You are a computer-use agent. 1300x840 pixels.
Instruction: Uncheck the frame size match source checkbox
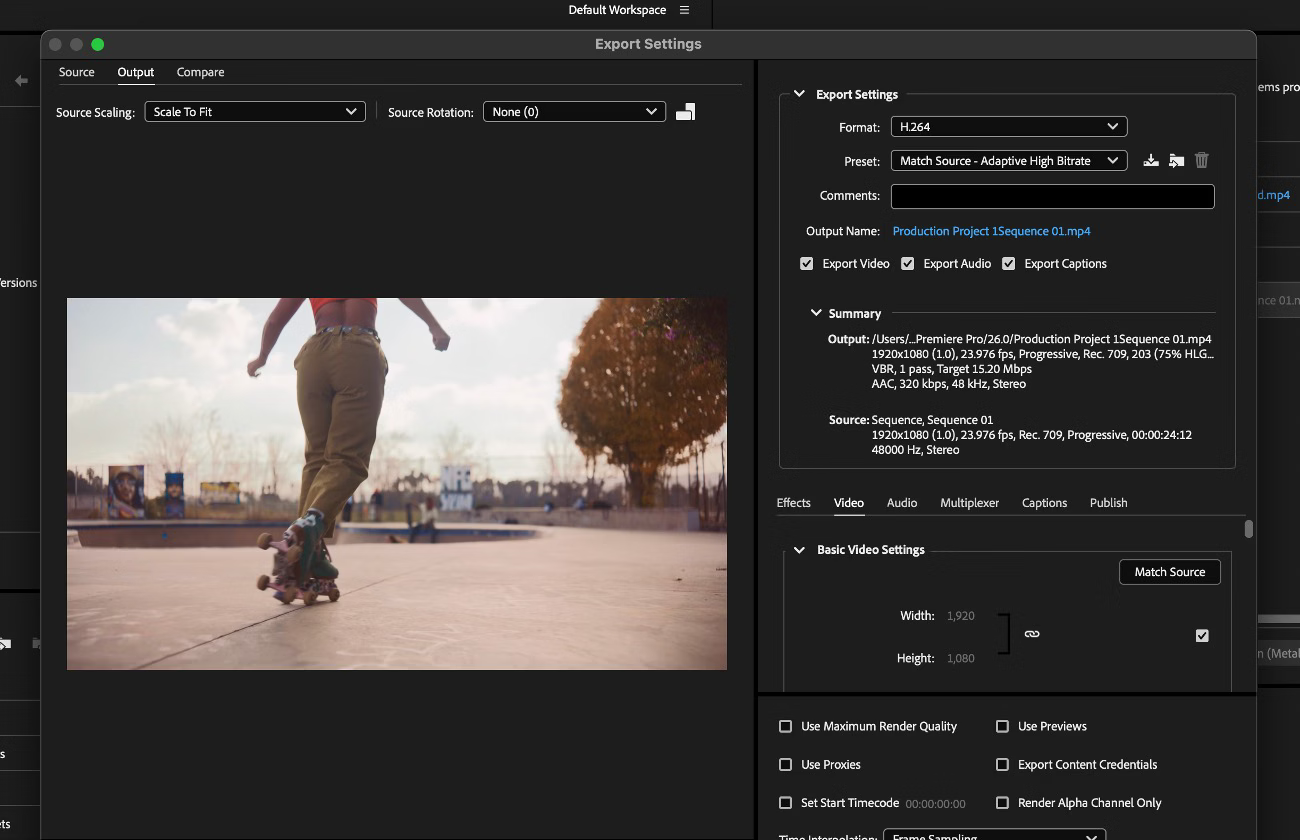[x=1202, y=635]
